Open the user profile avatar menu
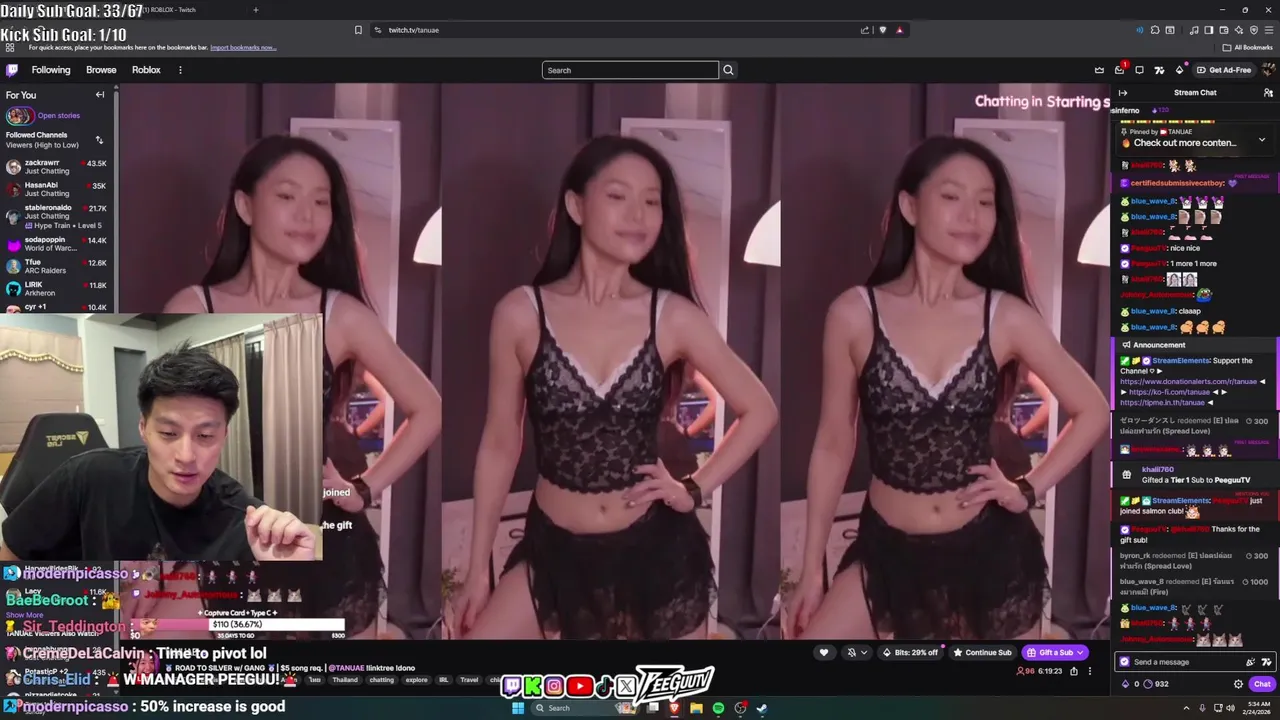This screenshot has width=1280, height=720. 1268,70
